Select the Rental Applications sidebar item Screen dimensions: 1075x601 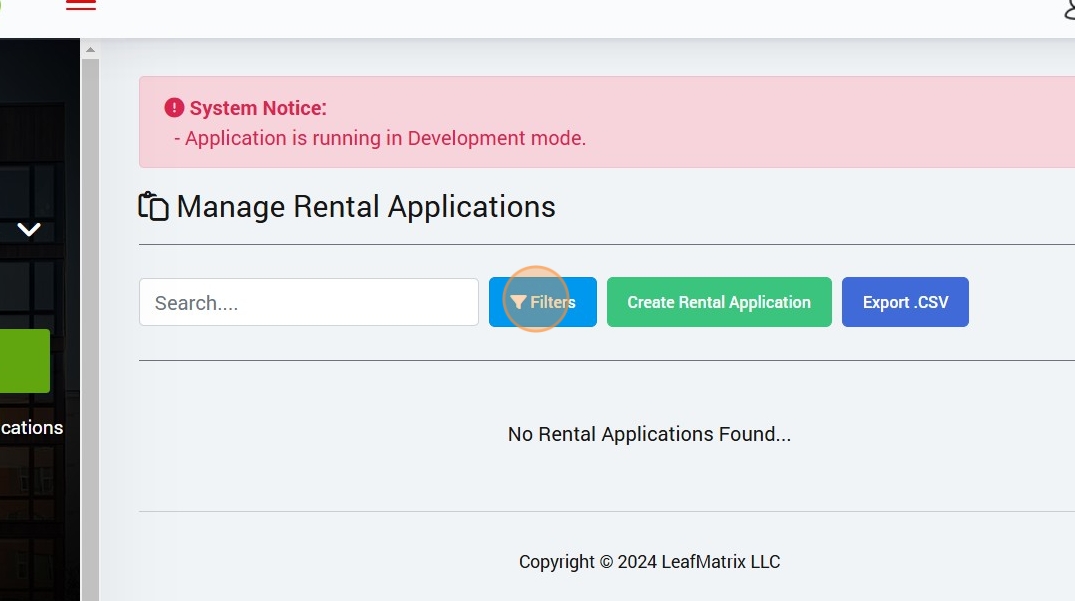coord(32,428)
